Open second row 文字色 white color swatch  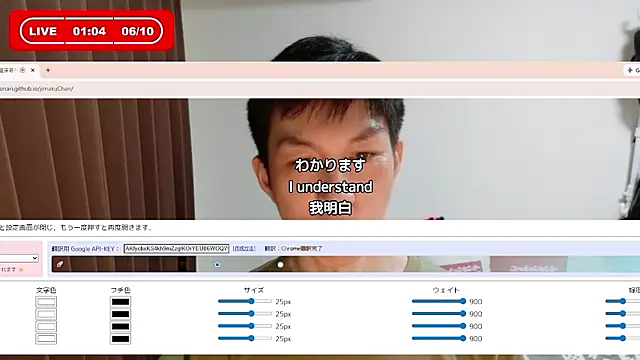click(46, 314)
